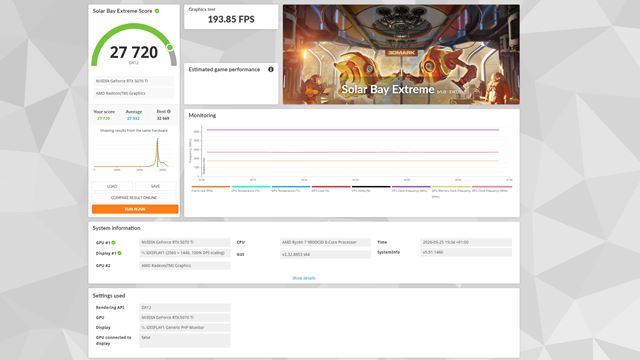Click the Display #1 resolution field
640x360 pixels.
184,253
